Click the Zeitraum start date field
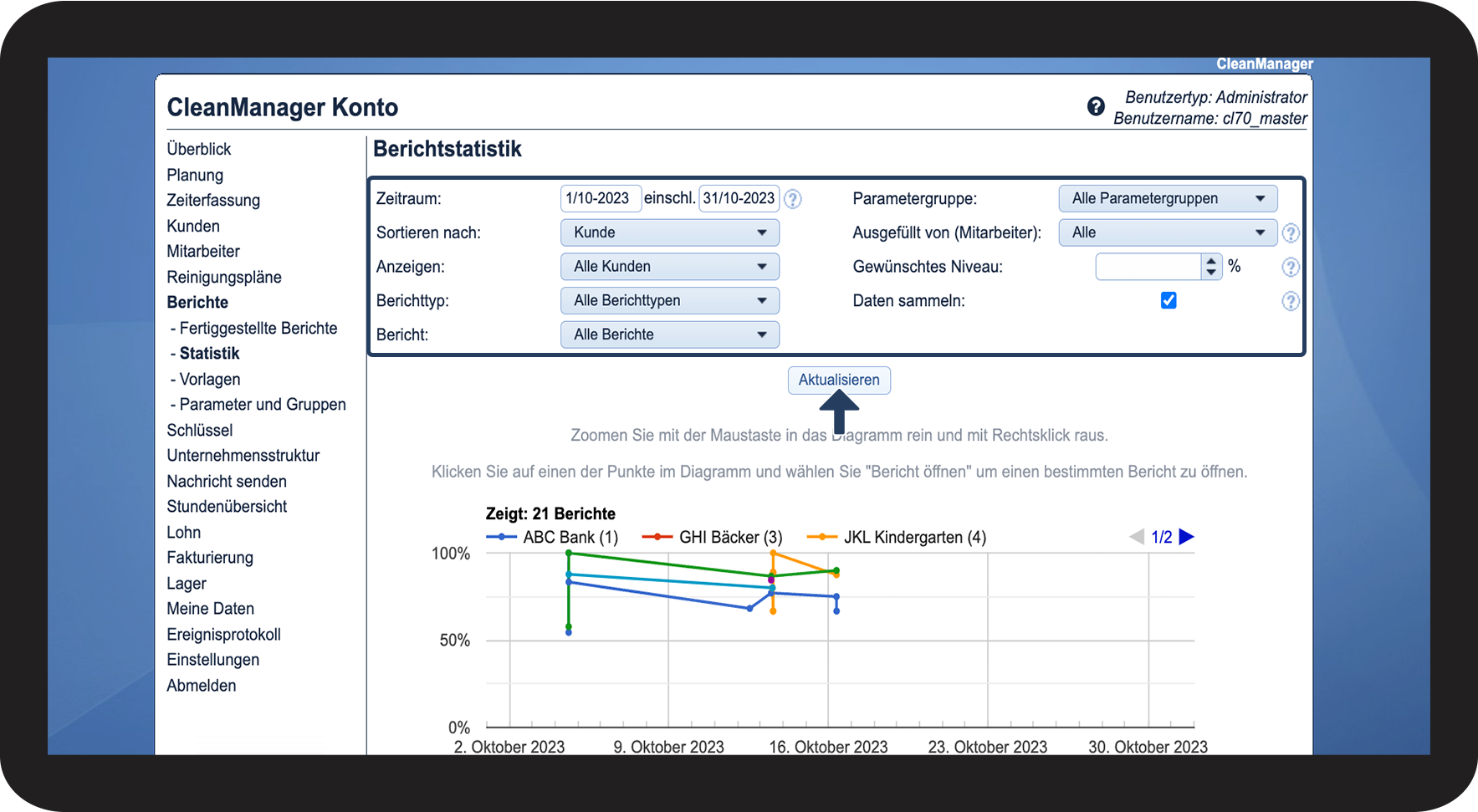 (x=600, y=199)
